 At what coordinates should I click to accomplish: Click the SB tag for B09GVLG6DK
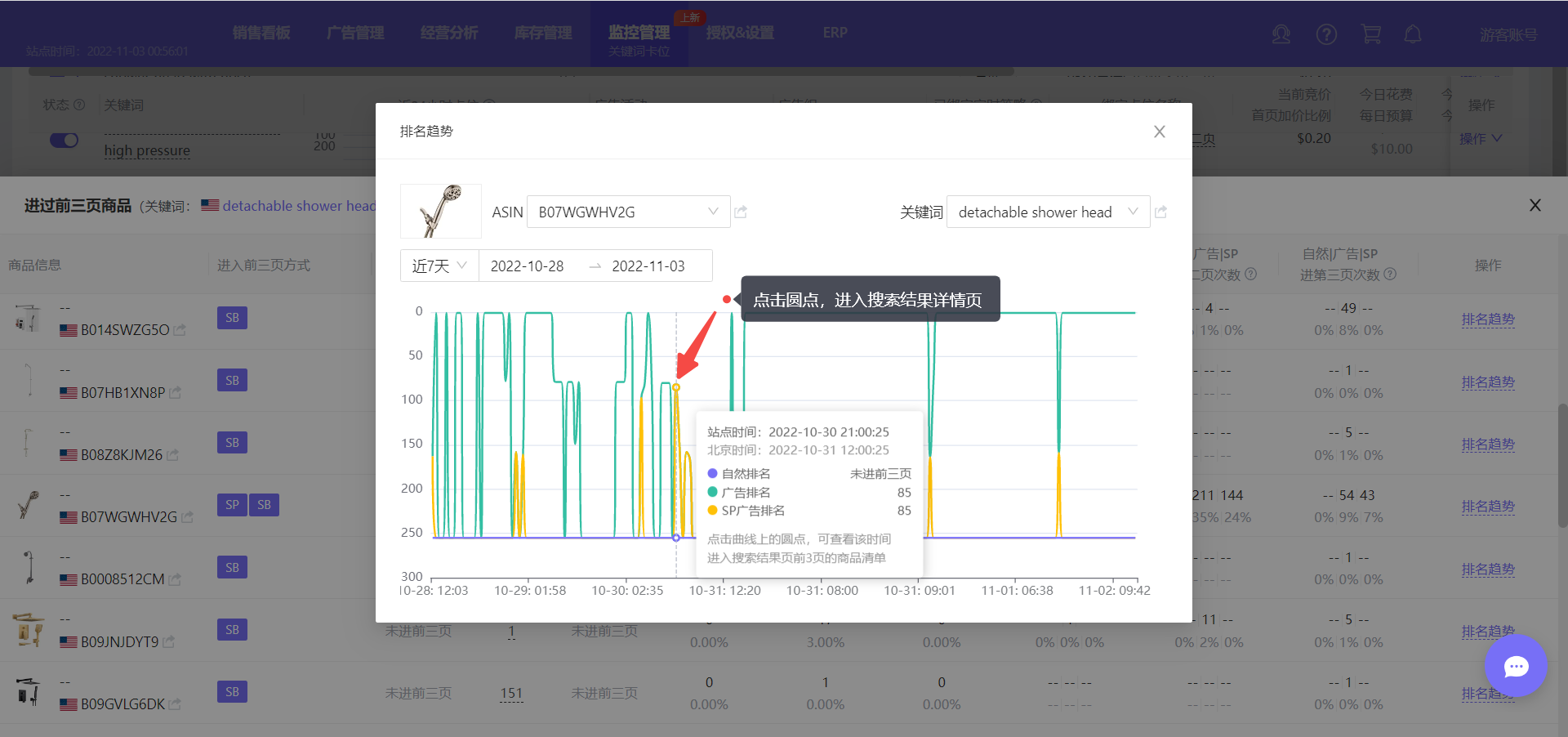point(232,692)
